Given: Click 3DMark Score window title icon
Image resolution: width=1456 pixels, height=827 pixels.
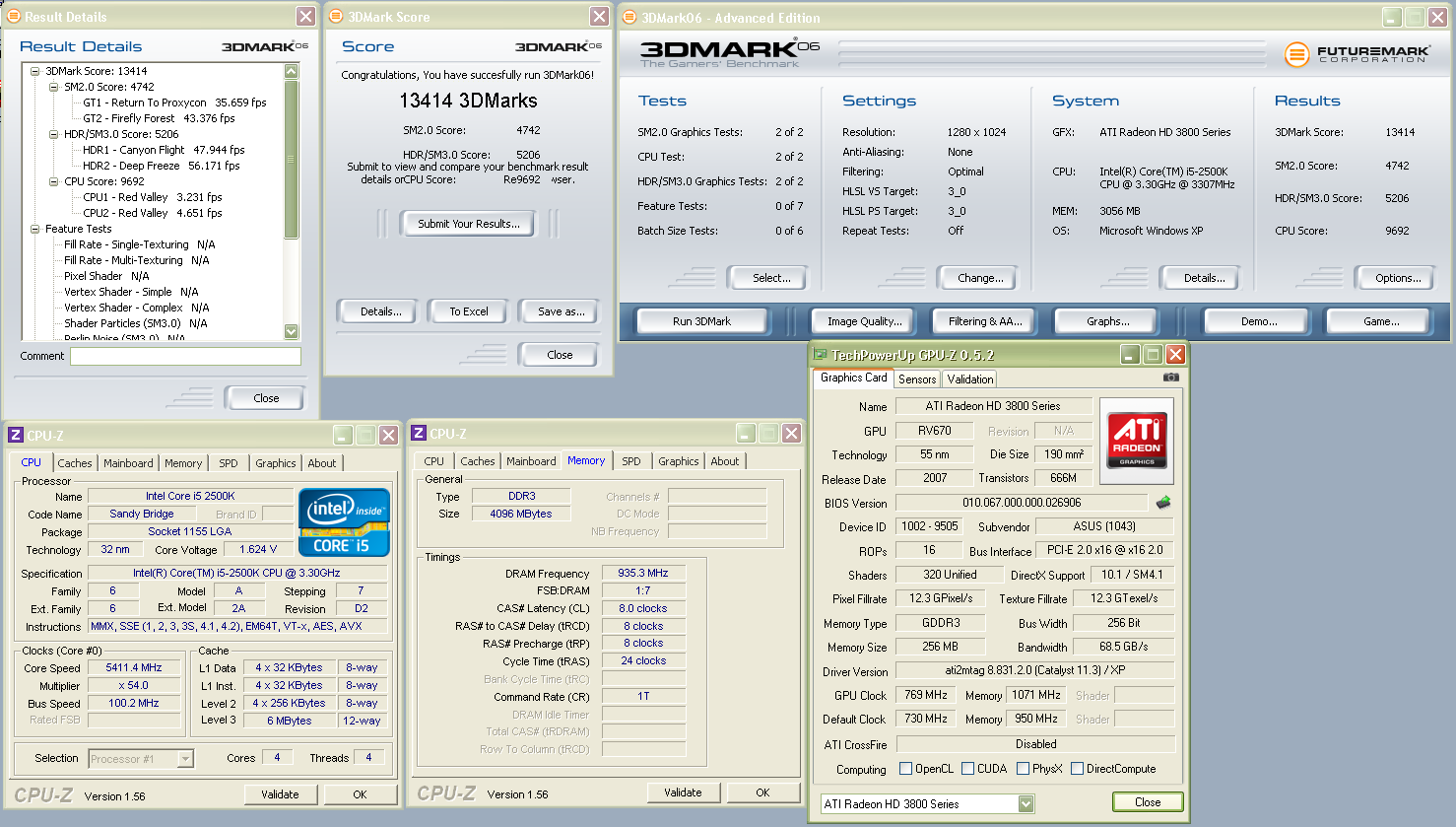Looking at the screenshot, I should 336,17.
